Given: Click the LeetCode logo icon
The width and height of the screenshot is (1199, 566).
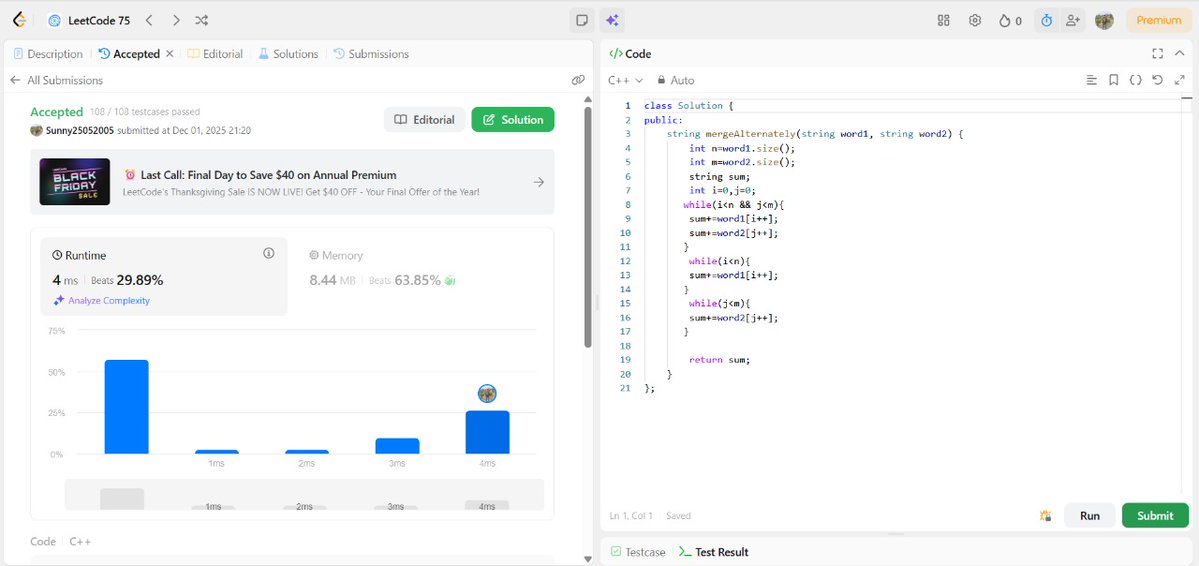Looking at the screenshot, I should 21,20.
